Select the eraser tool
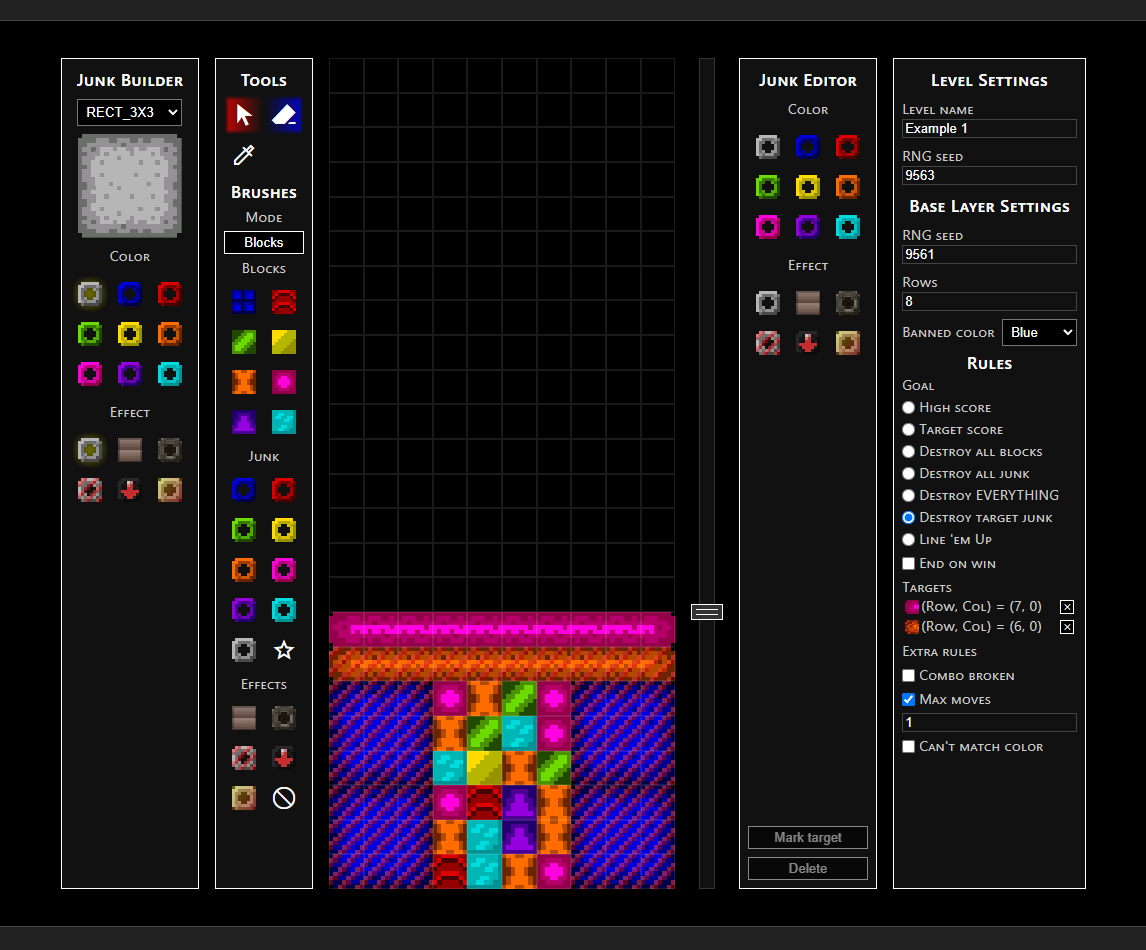The image size is (1146, 950). [284, 115]
